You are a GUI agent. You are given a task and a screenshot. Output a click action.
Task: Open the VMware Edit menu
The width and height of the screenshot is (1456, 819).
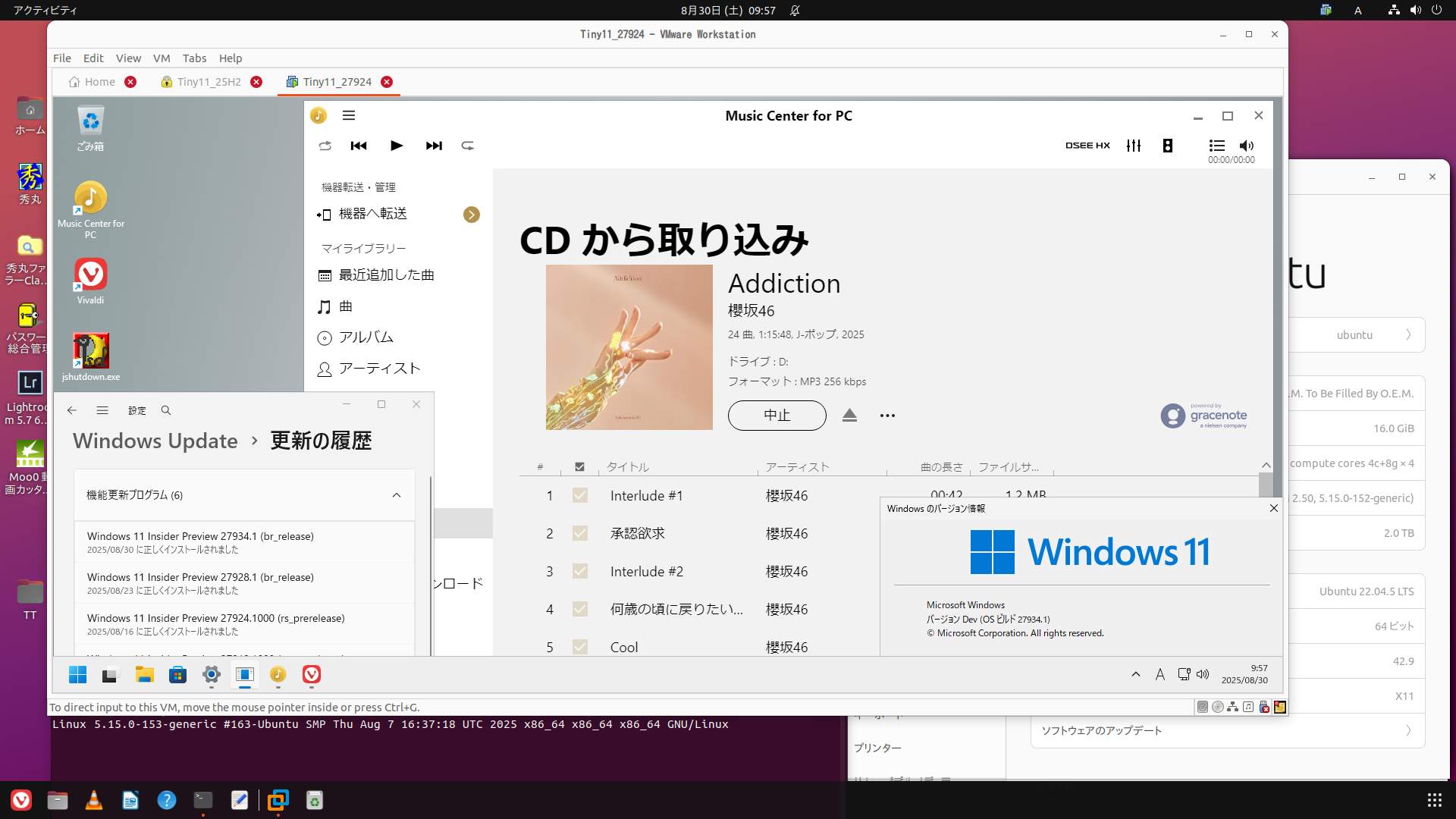point(93,58)
